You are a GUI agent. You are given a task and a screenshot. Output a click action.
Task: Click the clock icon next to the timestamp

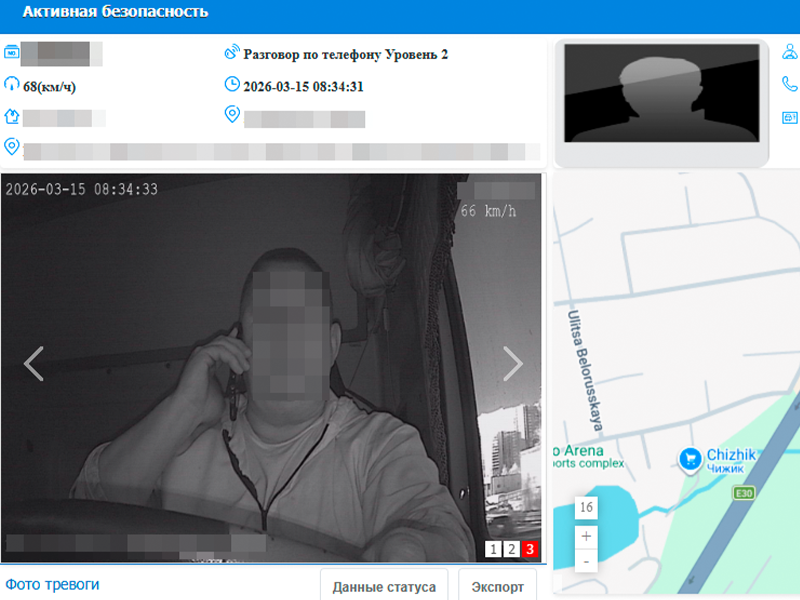click(x=233, y=85)
